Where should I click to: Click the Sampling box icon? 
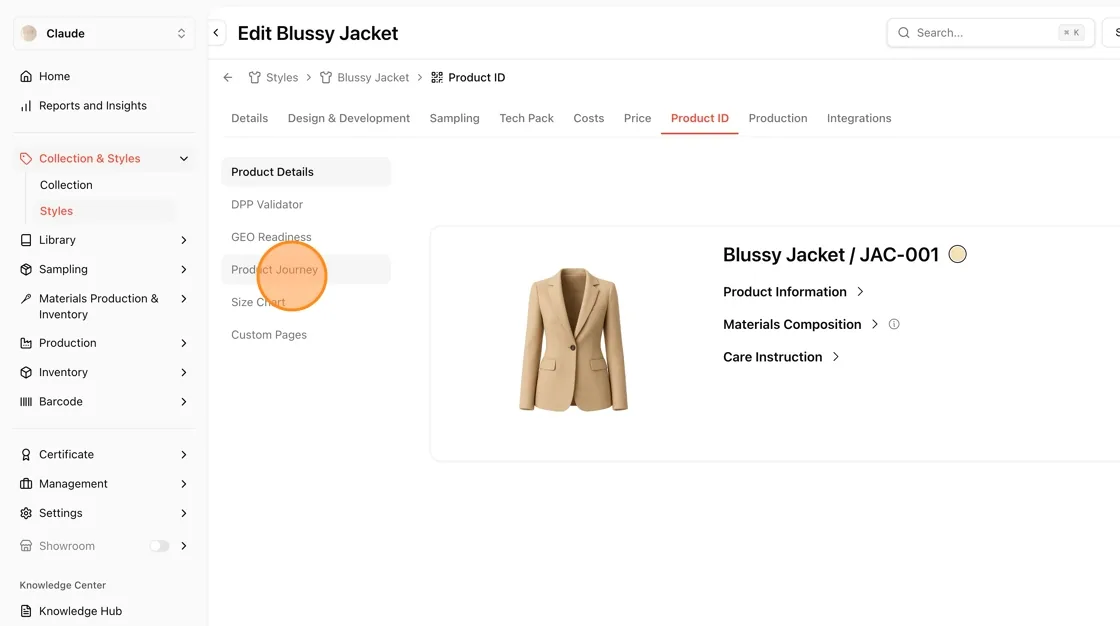pos(26,269)
